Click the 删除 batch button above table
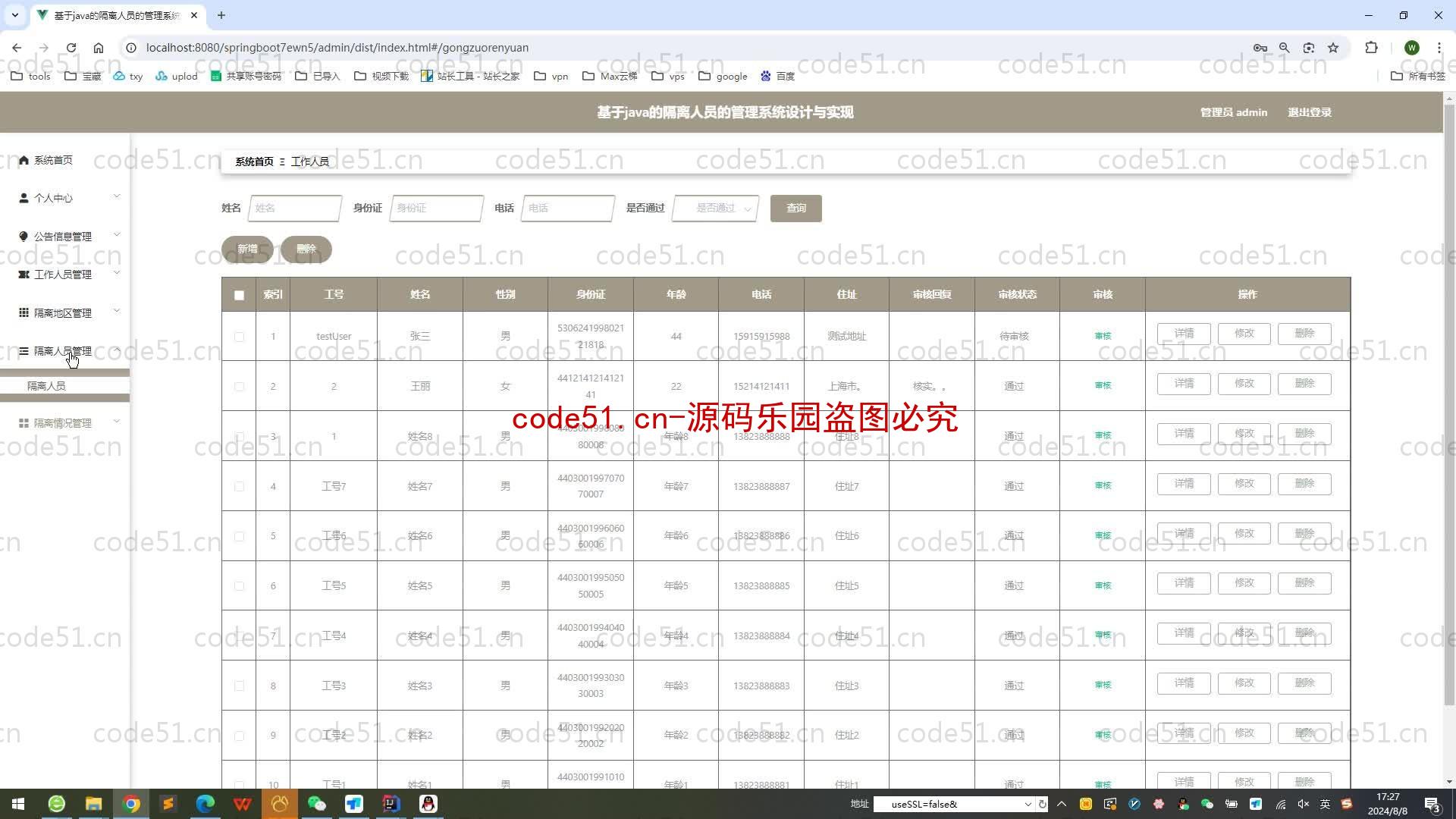 (x=306, y=249)
